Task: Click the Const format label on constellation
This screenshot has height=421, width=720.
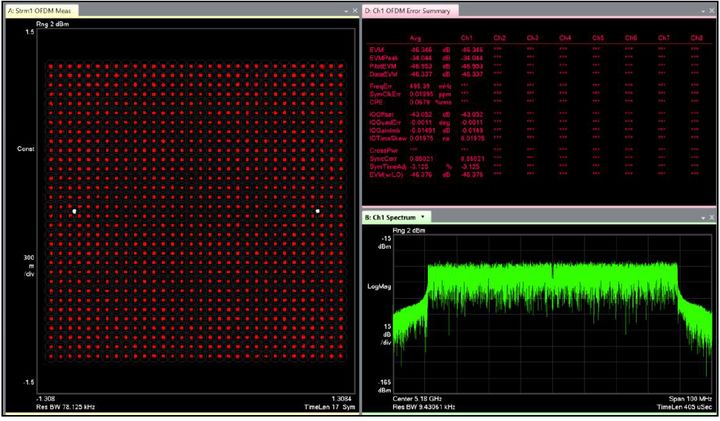Action: pos(25,150)
